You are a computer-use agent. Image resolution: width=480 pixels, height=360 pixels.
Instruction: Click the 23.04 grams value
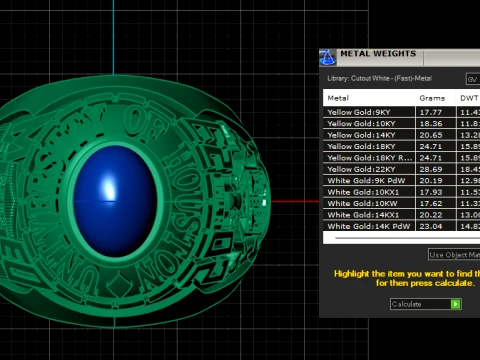coord(431,226)
